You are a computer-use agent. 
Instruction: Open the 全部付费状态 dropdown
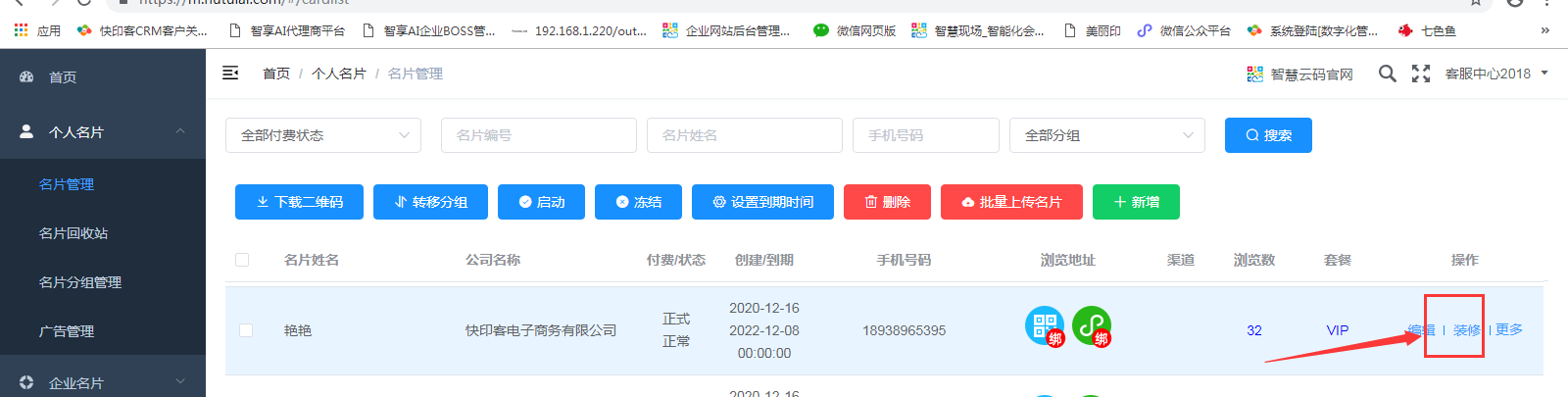(323, 135)
